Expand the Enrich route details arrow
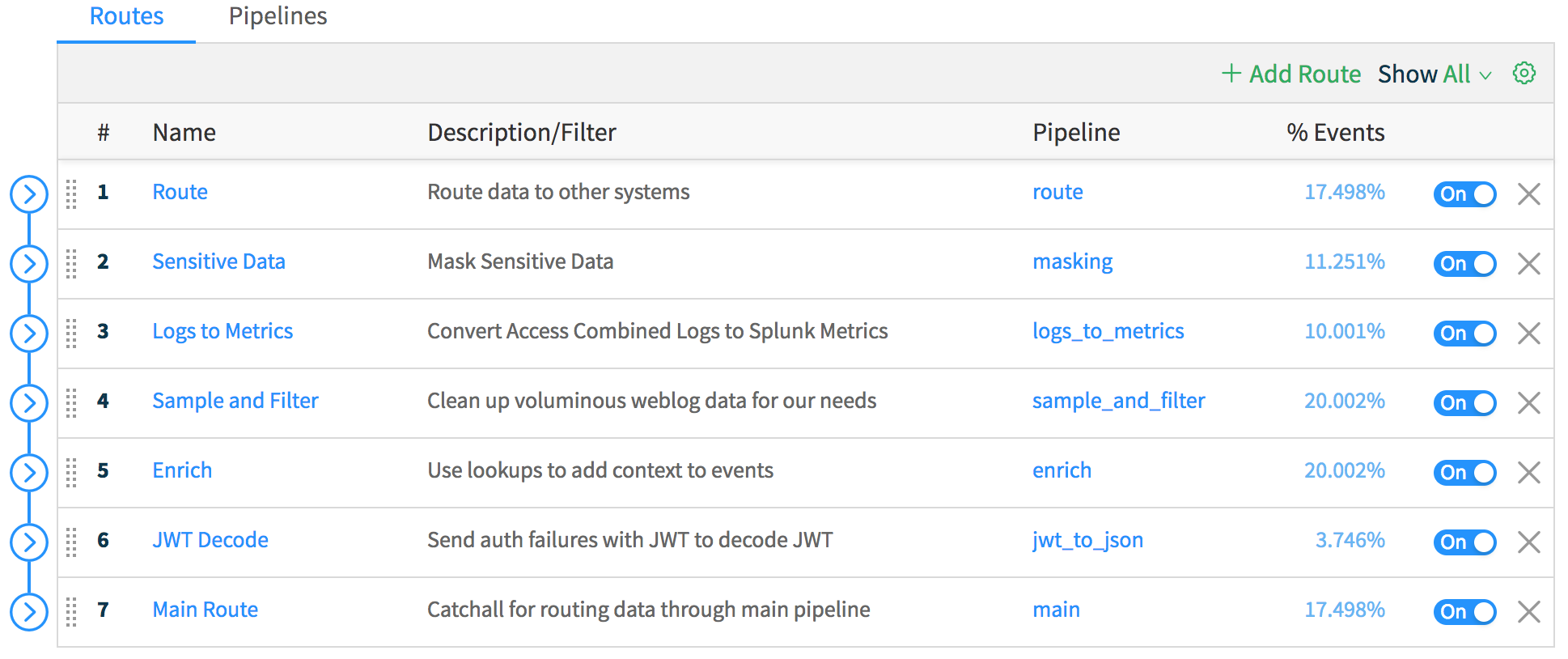 pos(29,473)
